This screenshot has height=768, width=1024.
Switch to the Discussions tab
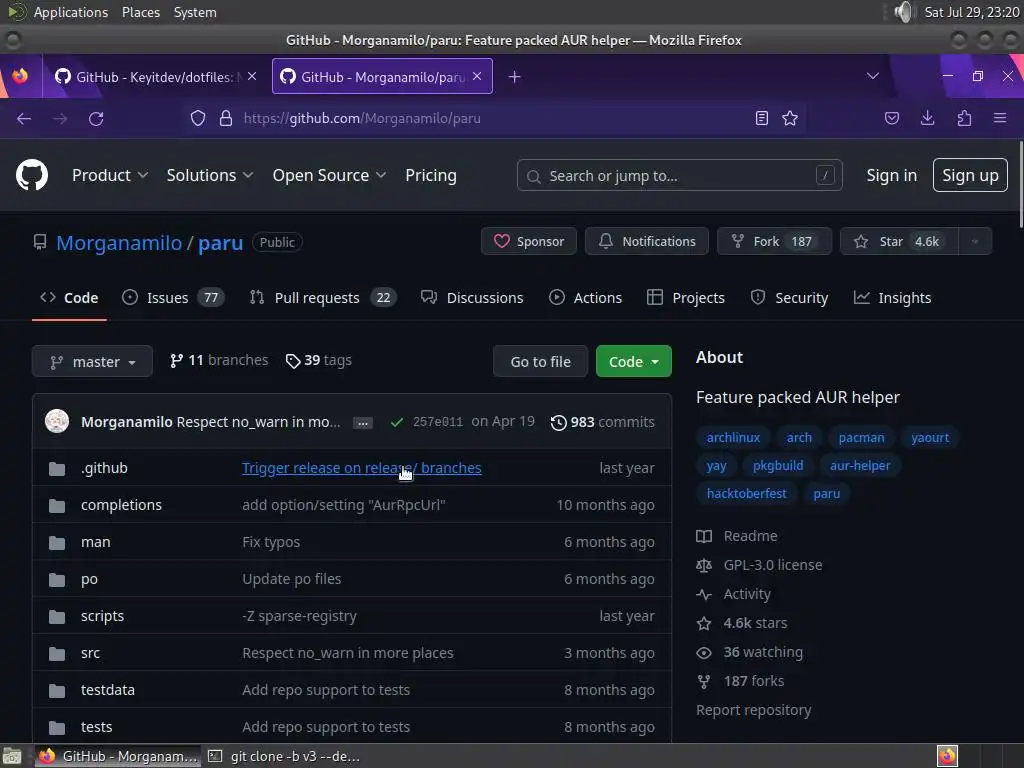[472, 298]
